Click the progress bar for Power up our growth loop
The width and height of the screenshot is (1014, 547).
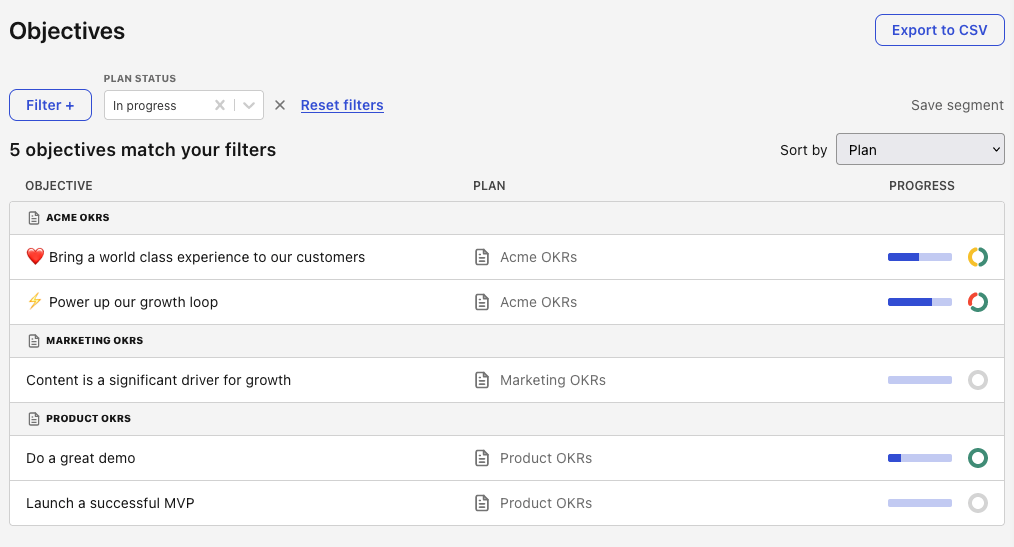point(920,302)
